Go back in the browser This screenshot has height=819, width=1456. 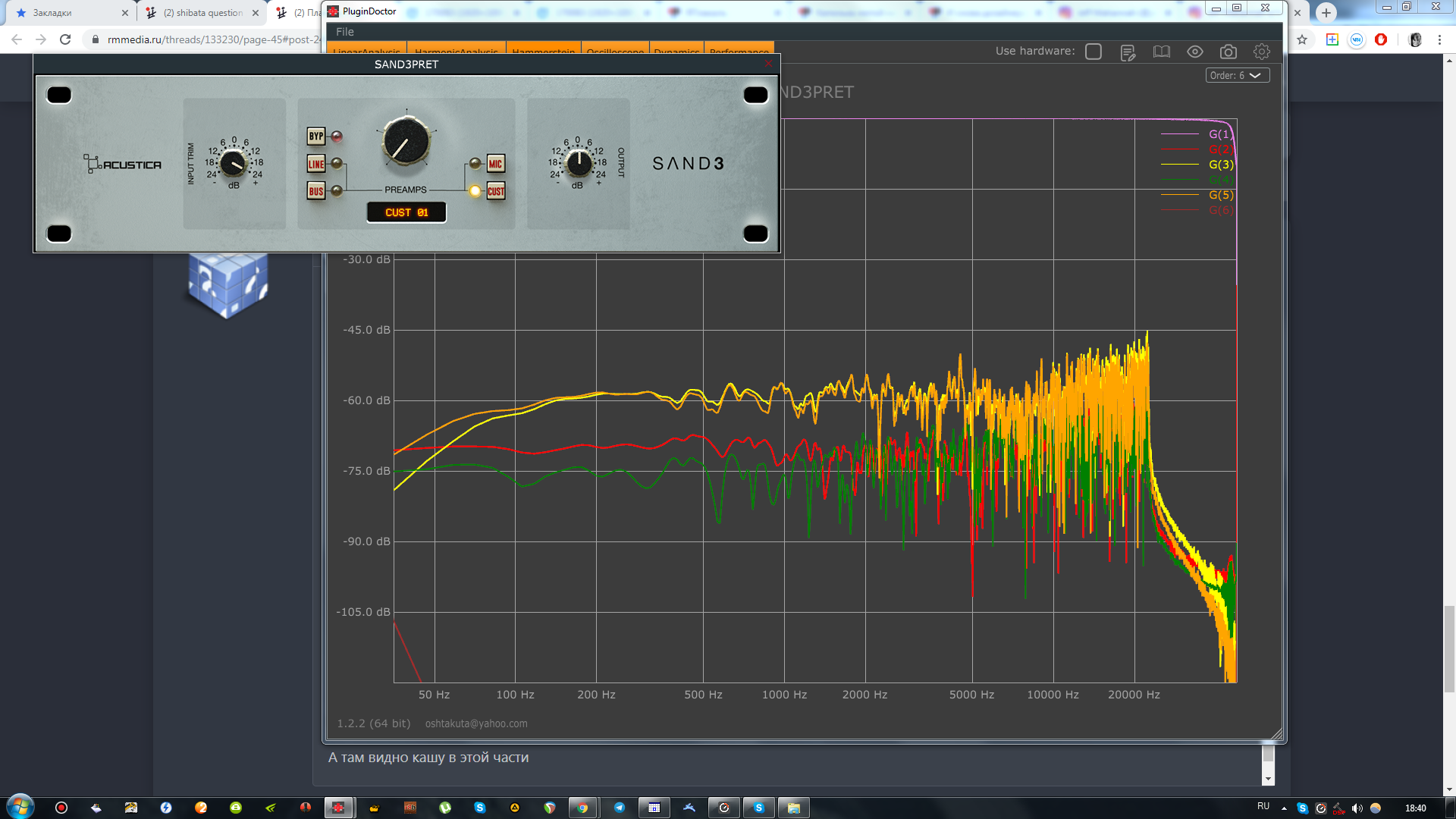17,39
